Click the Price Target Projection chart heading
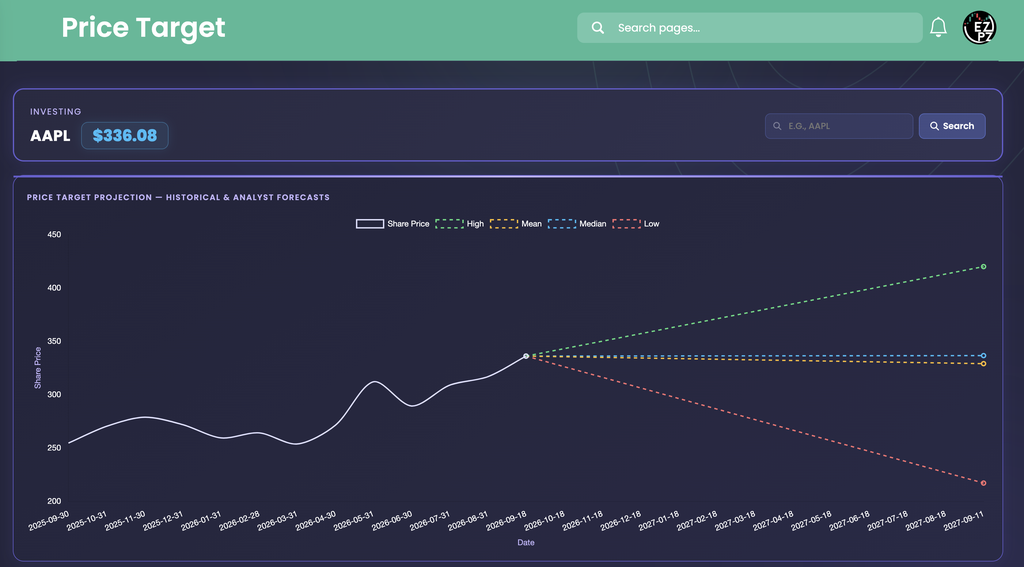 point(178,197)
